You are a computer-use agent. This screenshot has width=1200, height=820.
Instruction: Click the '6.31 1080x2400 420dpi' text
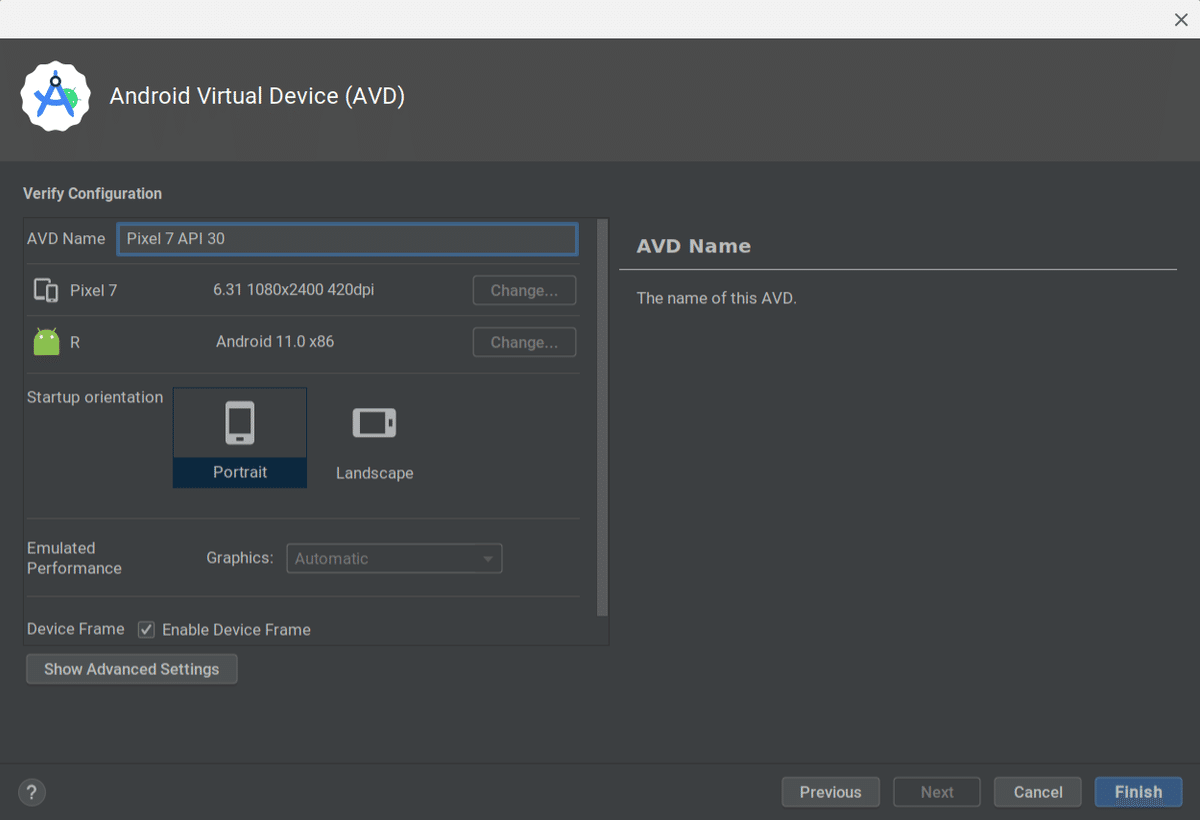click(294, 289)
